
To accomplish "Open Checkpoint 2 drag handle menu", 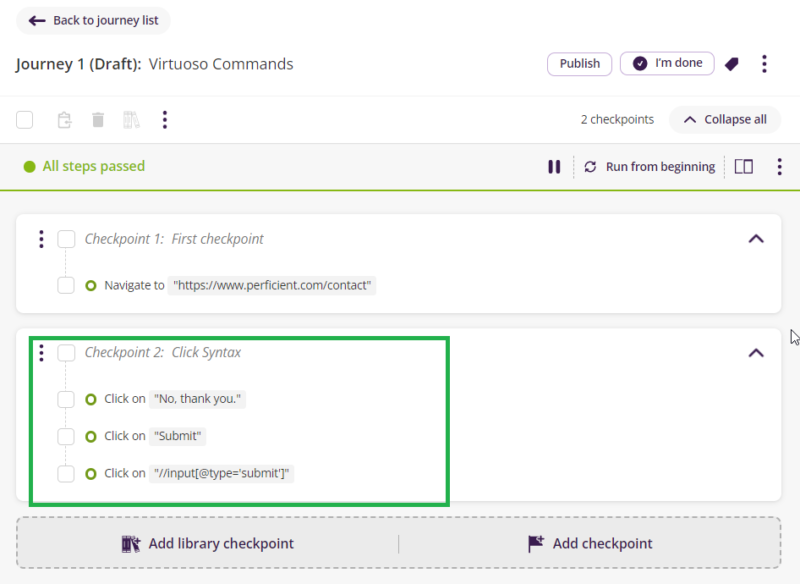I will tap(41, 353).
